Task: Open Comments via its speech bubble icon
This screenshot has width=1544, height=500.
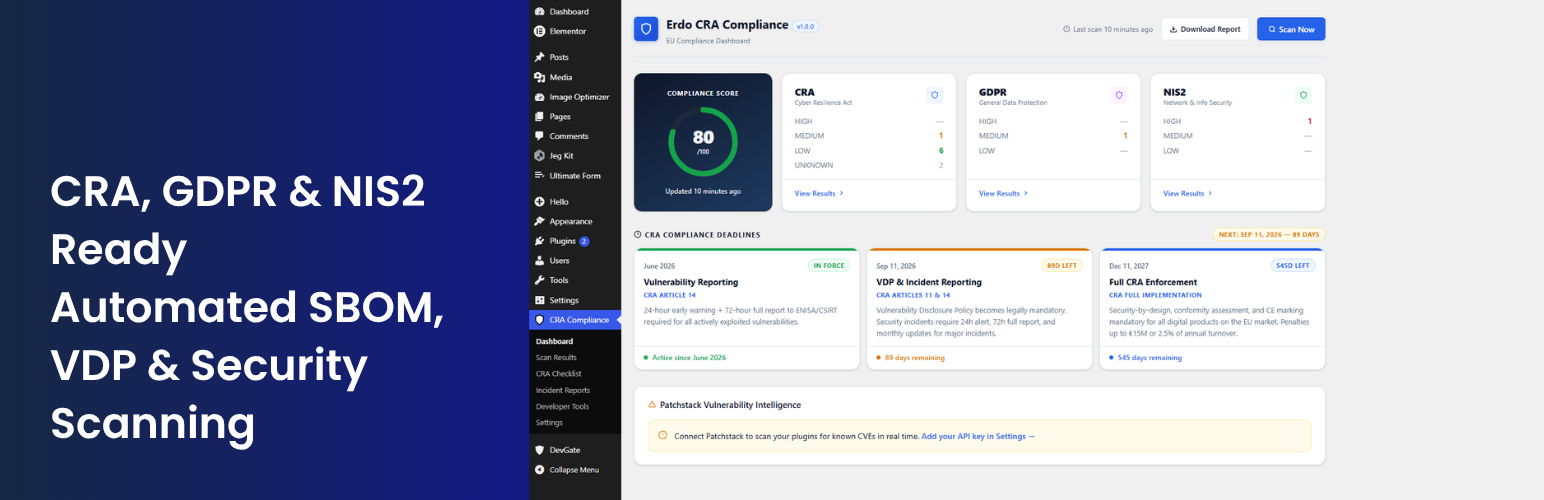Action: click(x=540, y=136)
